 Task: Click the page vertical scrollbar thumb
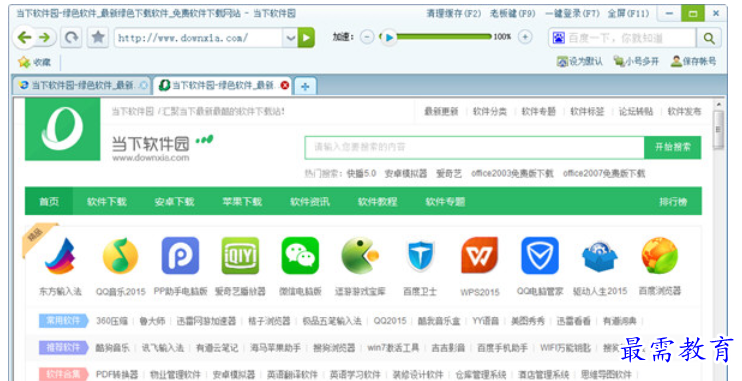click(x=718, y=130)
